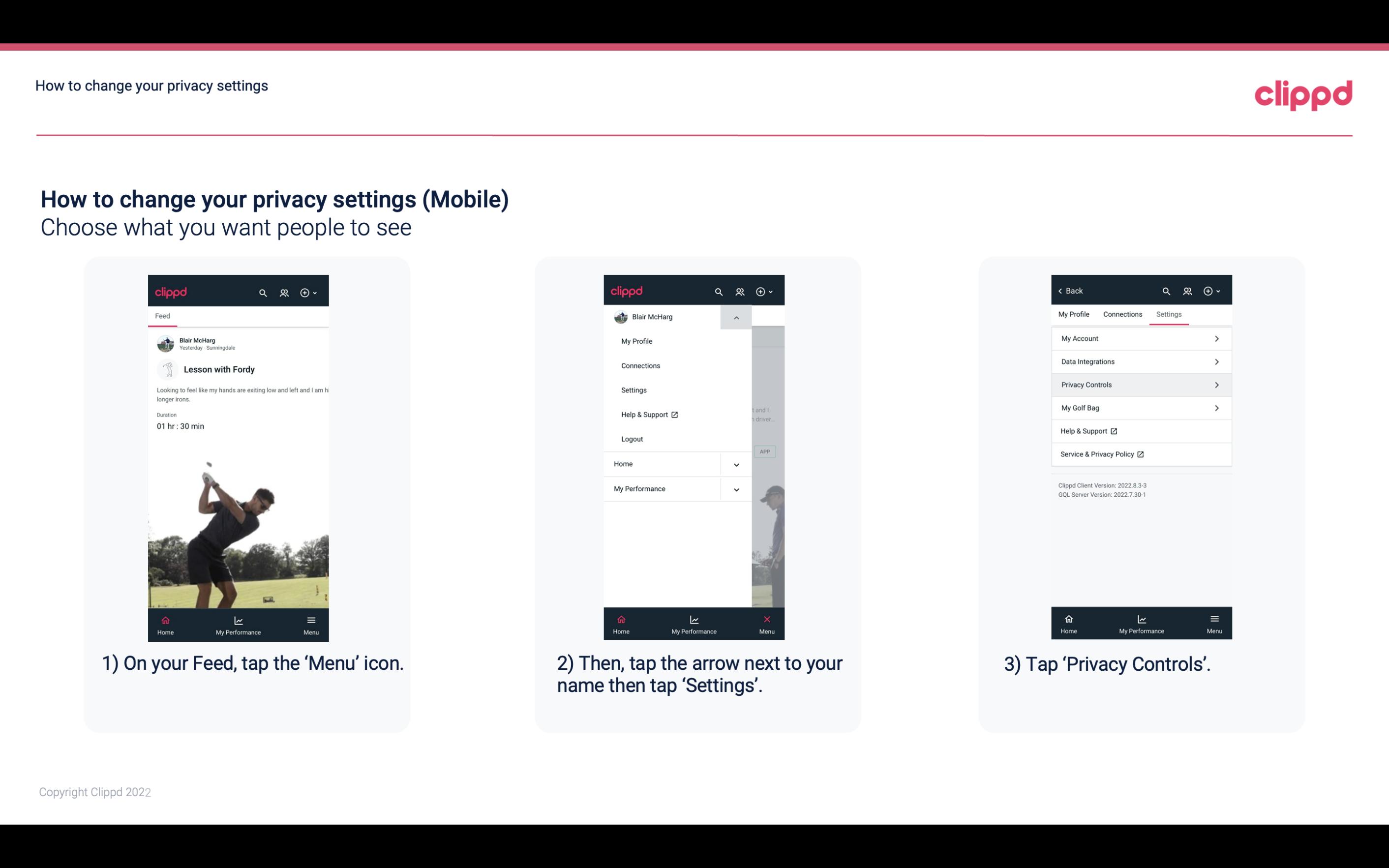Open Privacy Controls settings option
Viewport: 1389px width, 868px height.
(x=1140, y=385)
